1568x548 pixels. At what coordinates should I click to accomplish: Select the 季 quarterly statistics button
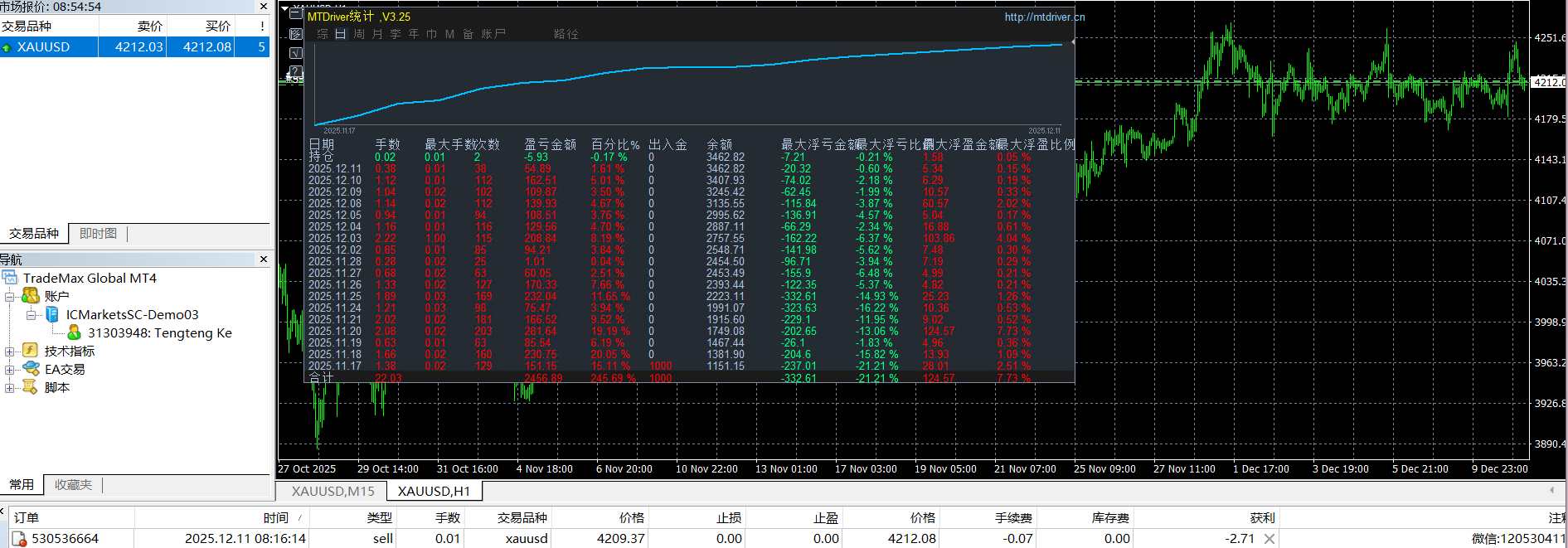[396, 34]
